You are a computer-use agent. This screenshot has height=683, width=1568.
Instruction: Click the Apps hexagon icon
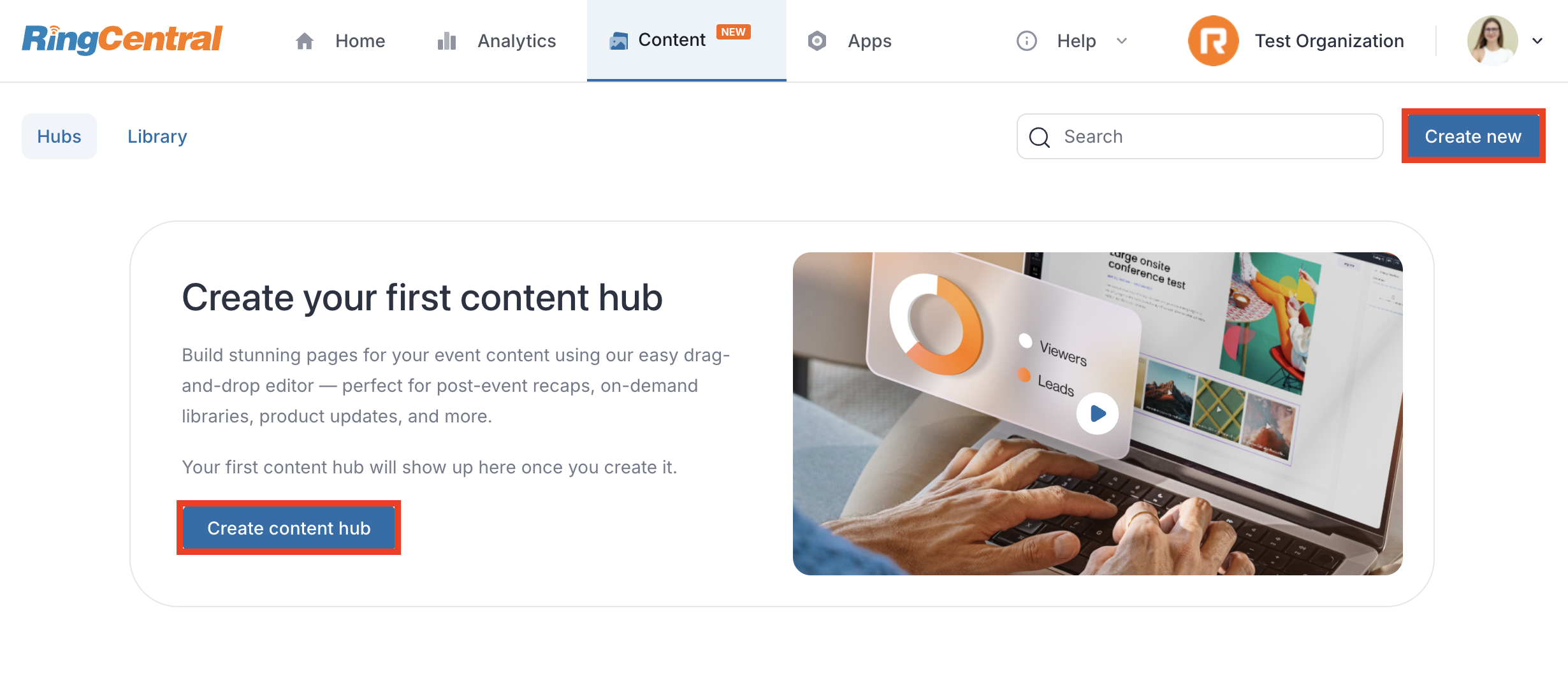817,41
